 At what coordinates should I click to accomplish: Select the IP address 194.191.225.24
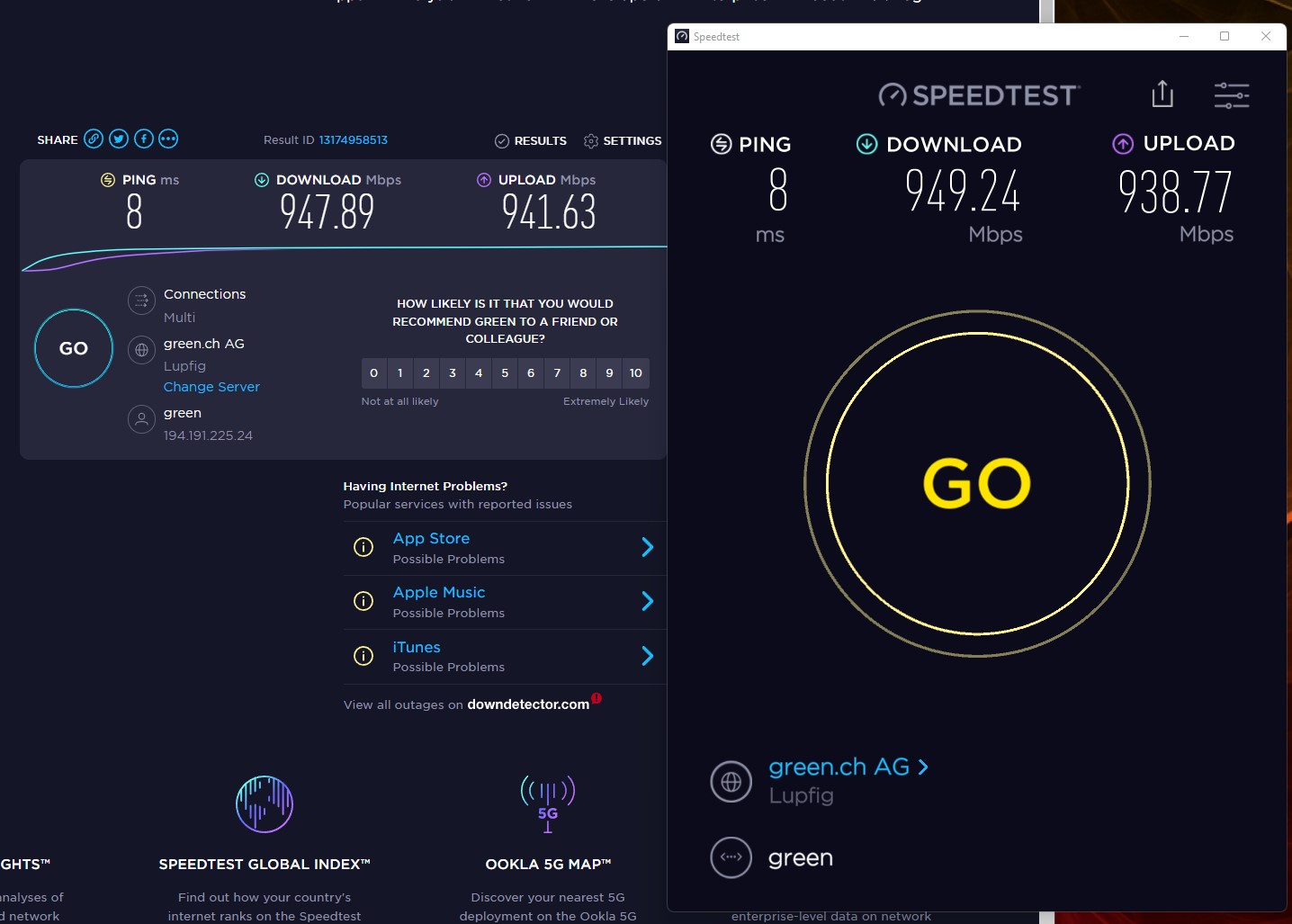click(208, 435)
